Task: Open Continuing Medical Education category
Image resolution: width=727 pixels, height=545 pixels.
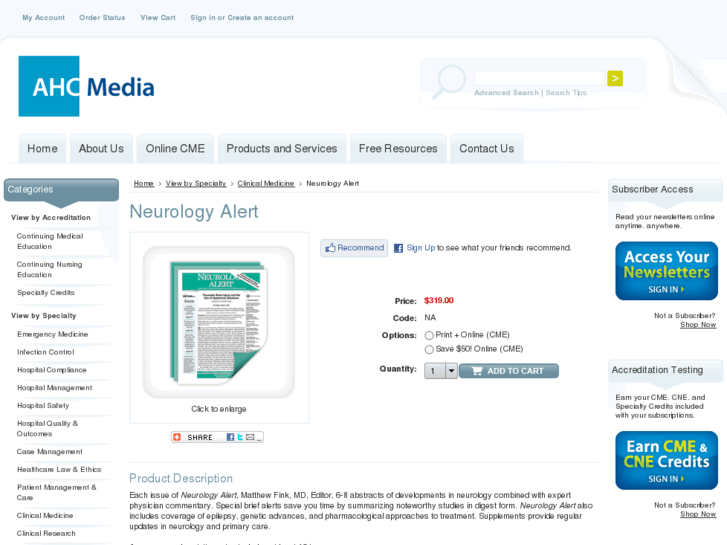Action: 50,241
